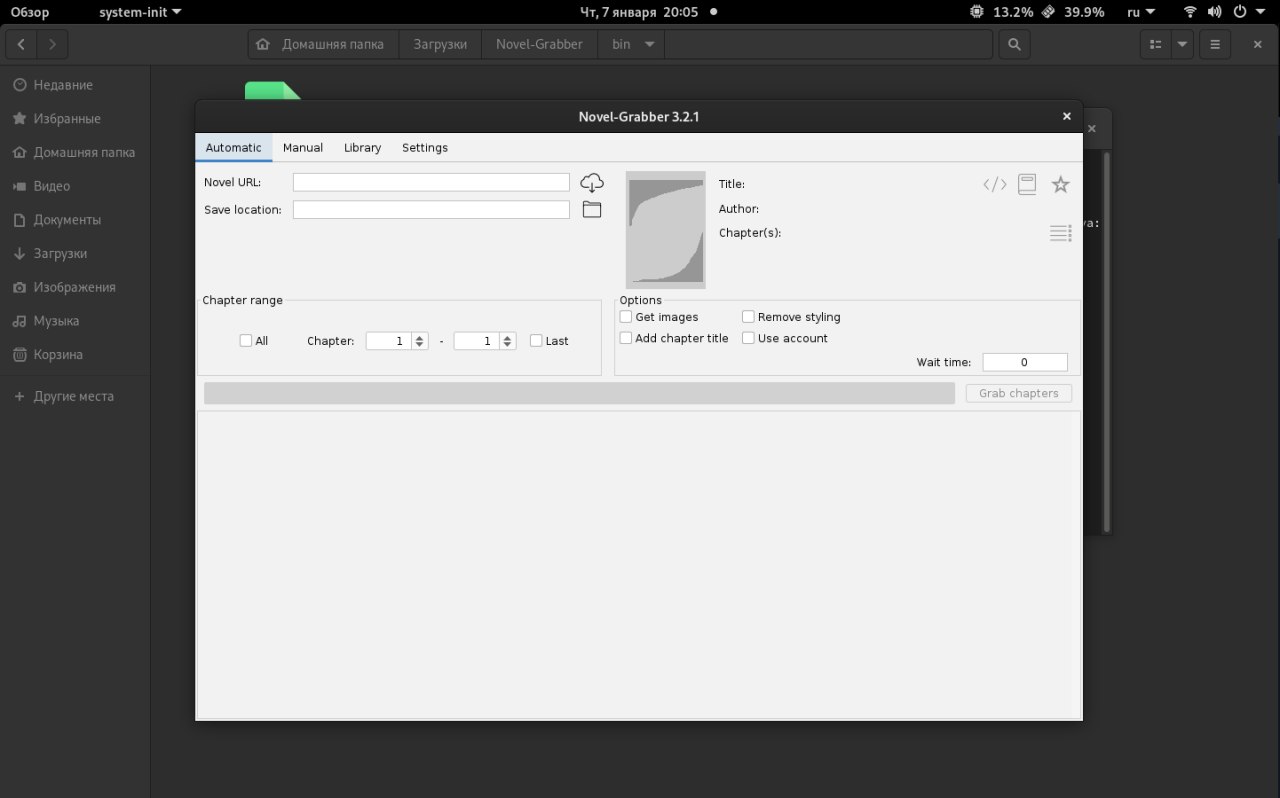The image size is (1280, 798).
Task: Click the download progress bar
Action: point(579,393)
